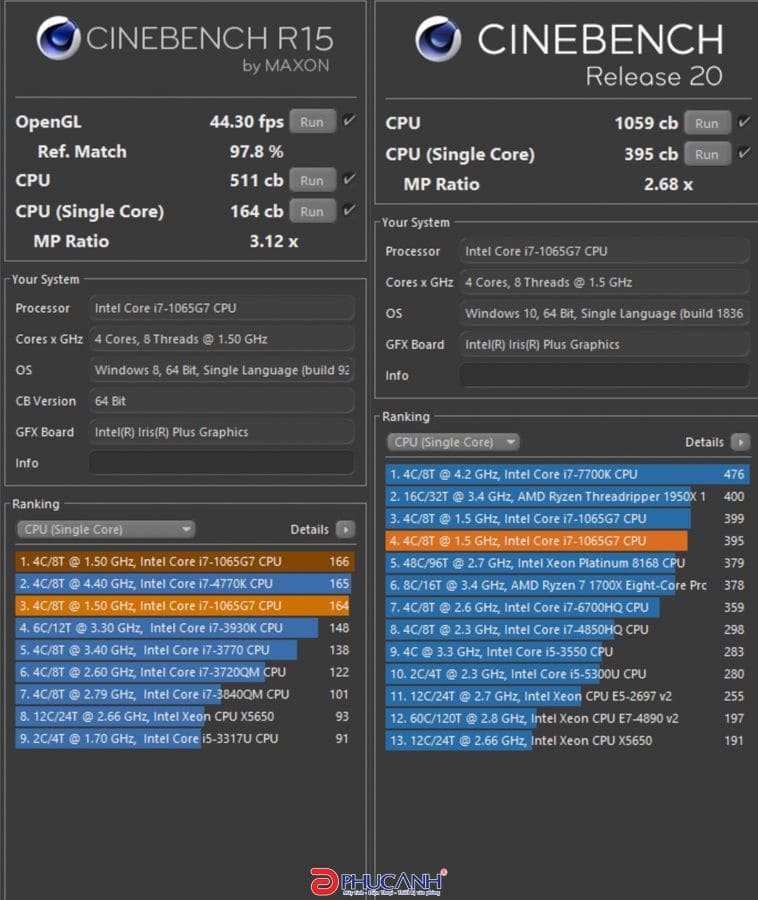
Task: Select R15 ranking row i7-3770 CPU
Action: (x=185, y=650)
